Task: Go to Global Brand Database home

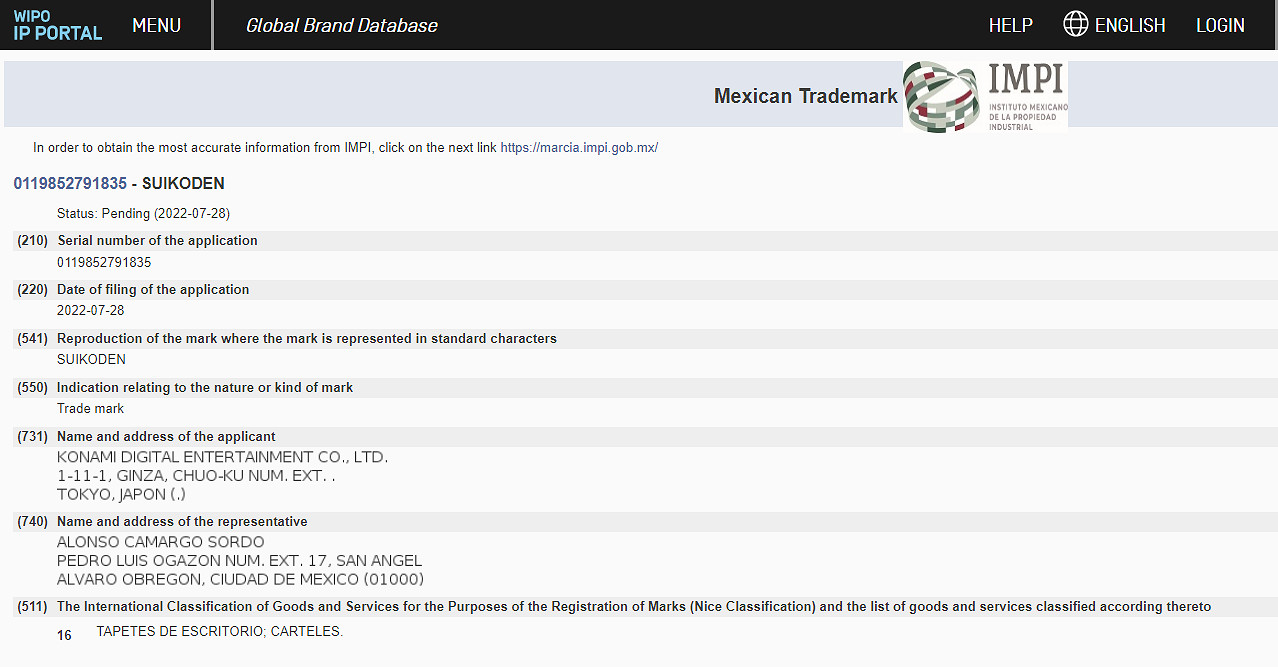Action: pyautogui.click(x=341, y=25)
